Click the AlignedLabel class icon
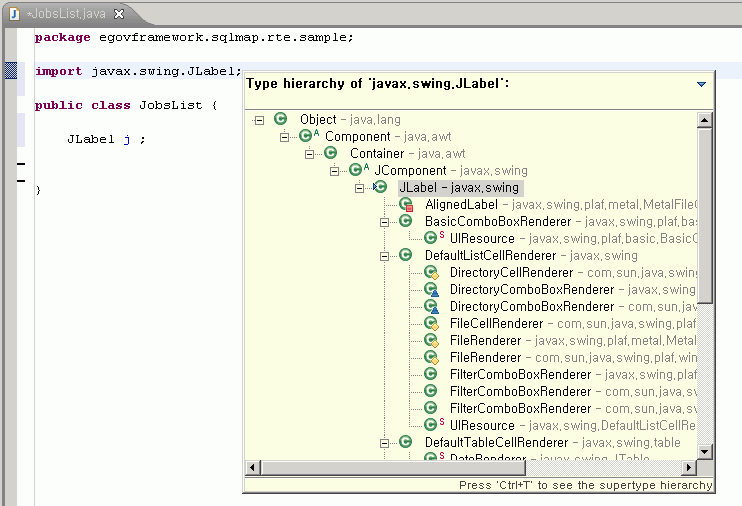Image resolution: width=742 pixels, height=506 pixels. click(406, 204)
